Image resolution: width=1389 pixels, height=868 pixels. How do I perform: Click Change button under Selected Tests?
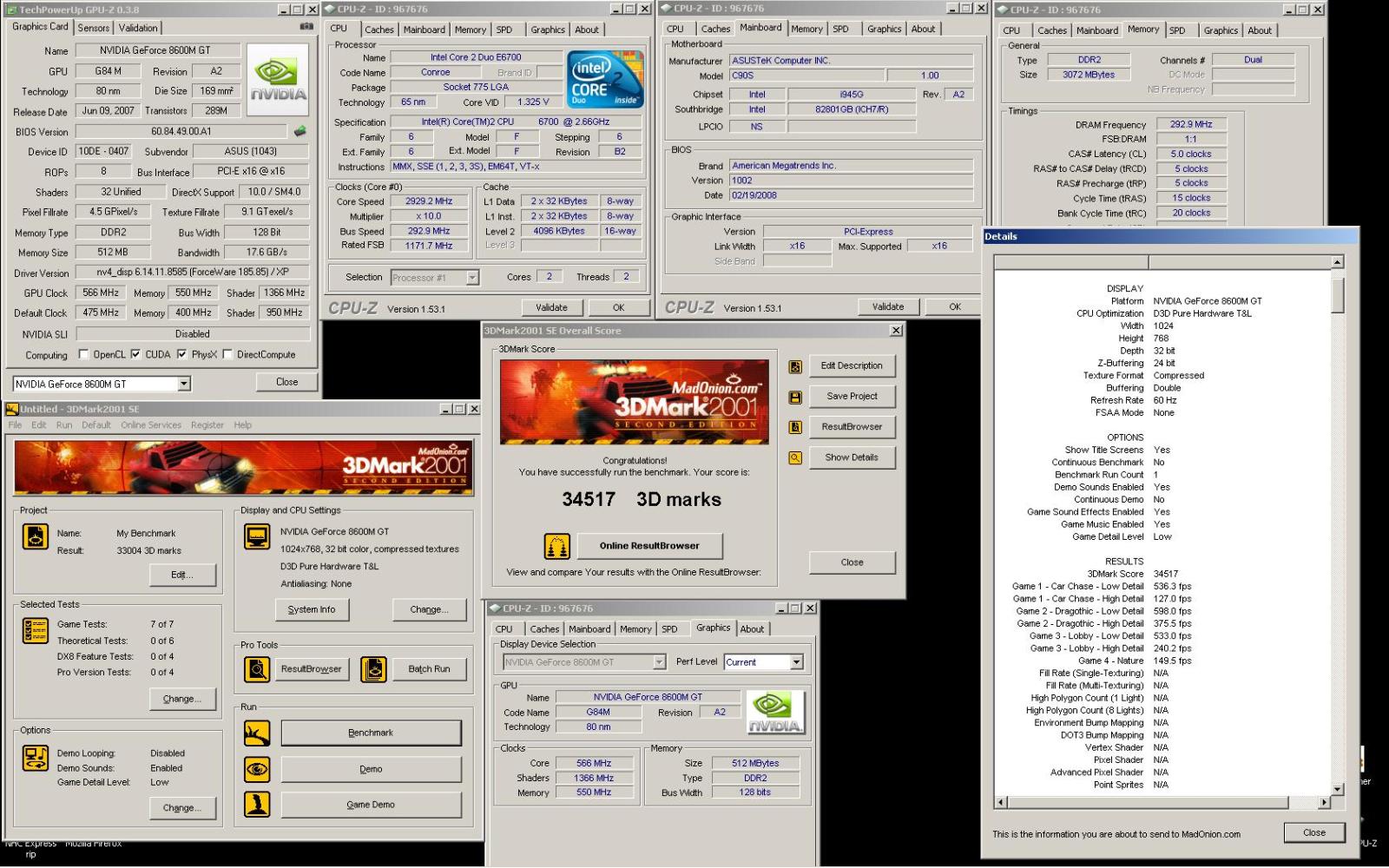[x=181, y=699]
